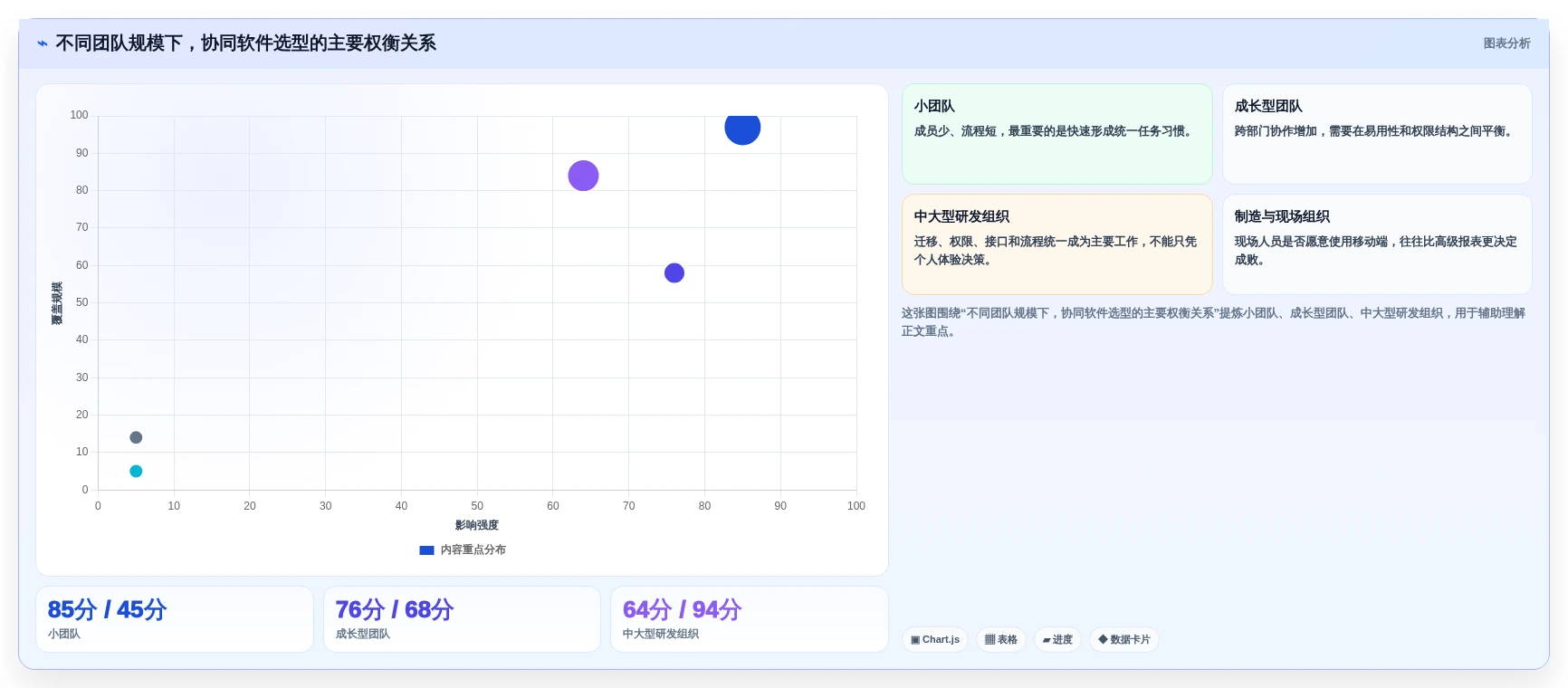Toggle the 内容重点分布 legend color box
Image resolution: width=1568 pixels, height=688 pixels.
tap(426, 550)
